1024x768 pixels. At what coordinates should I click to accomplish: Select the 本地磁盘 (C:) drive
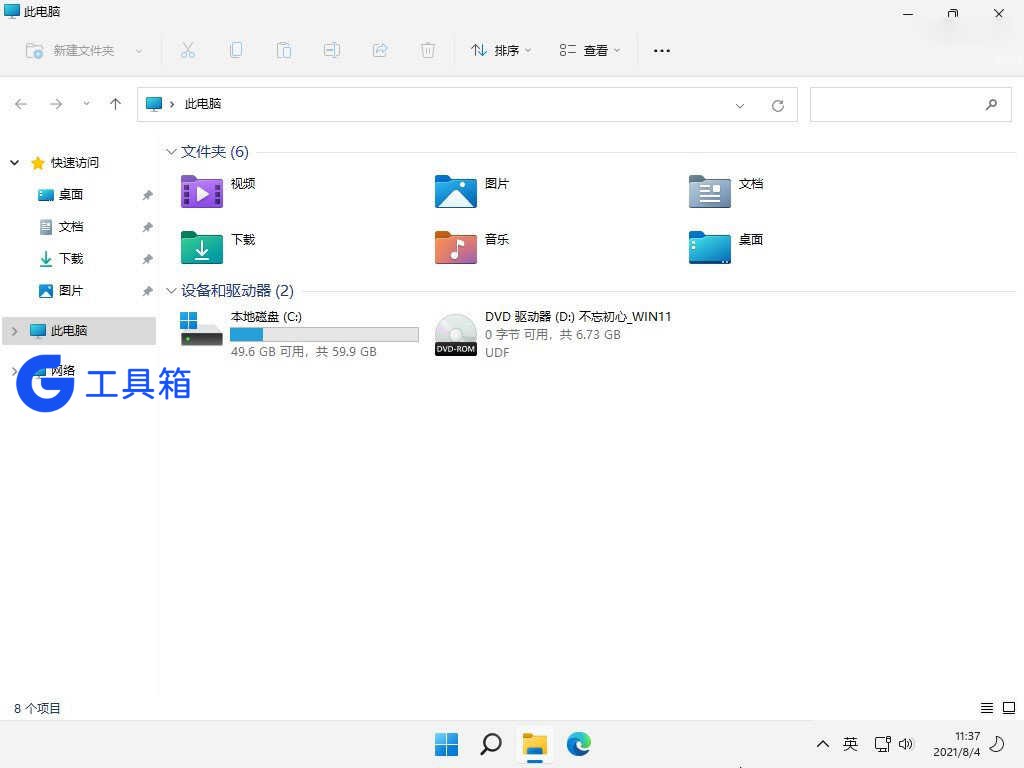tap(299, 334)
